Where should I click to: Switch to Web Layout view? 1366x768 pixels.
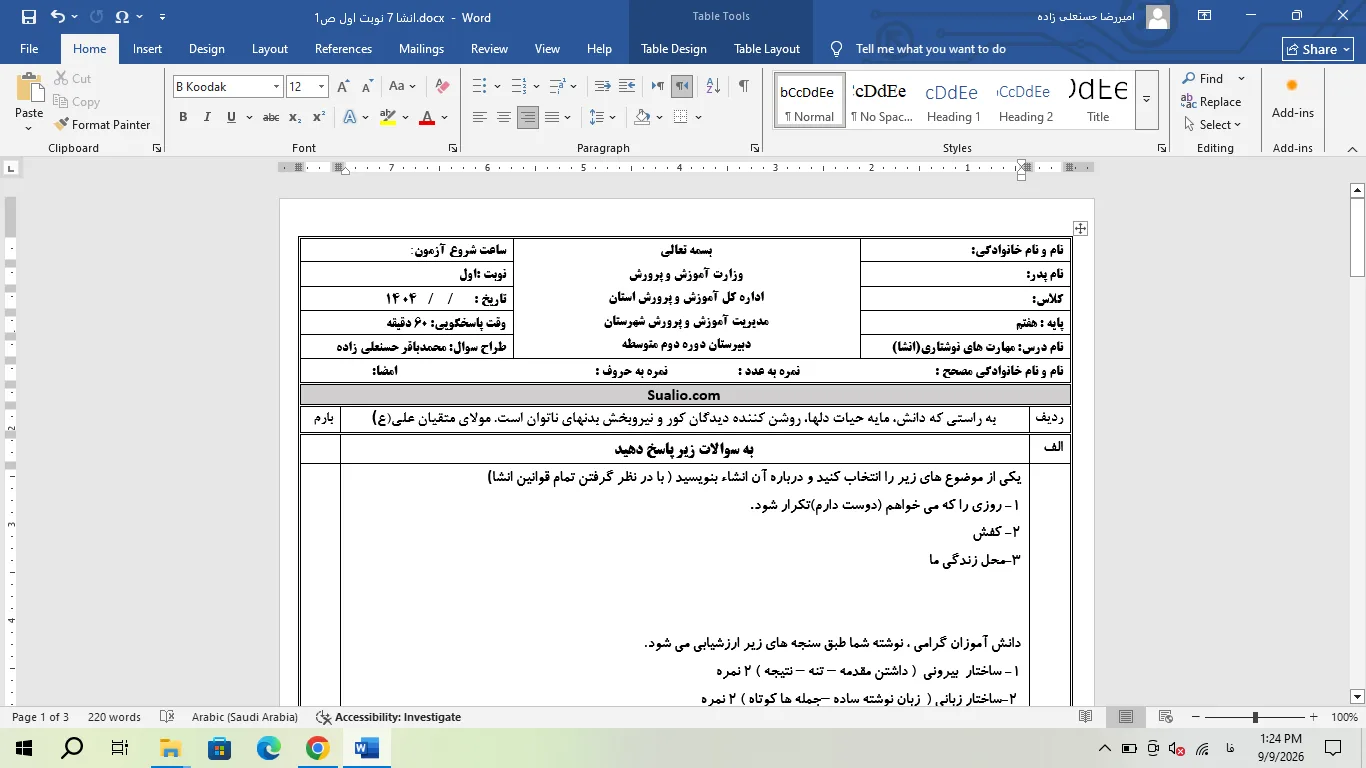(x=1165, y=717)
